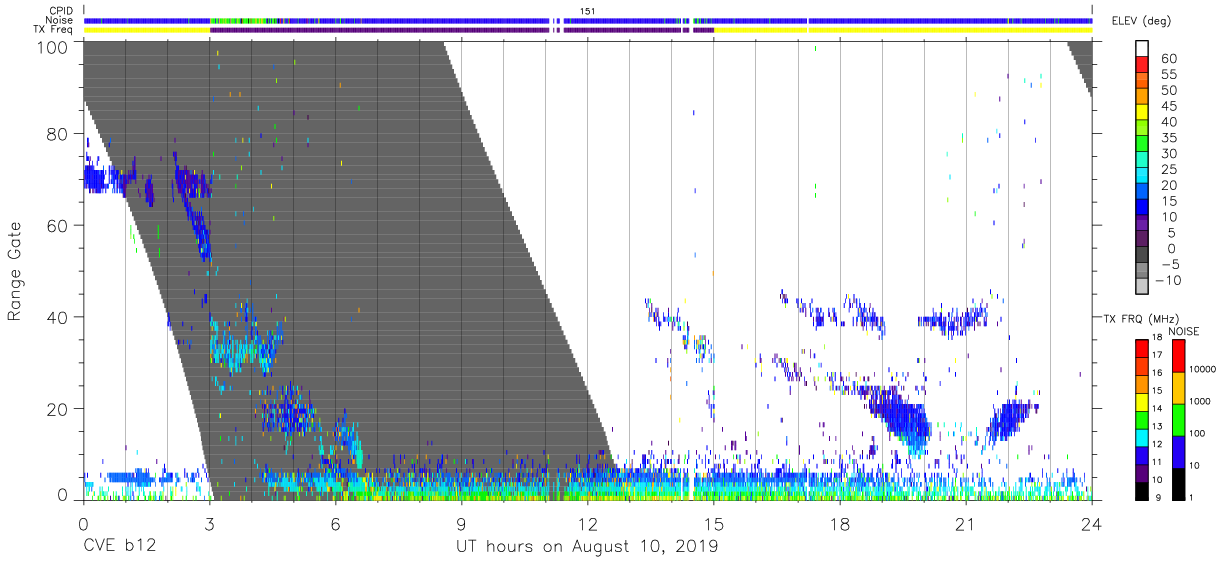Click the ELEV bar label '25'
The width and height of the screenshot is (1228, 567).
pyautogui.click(x=1169, y=170)
